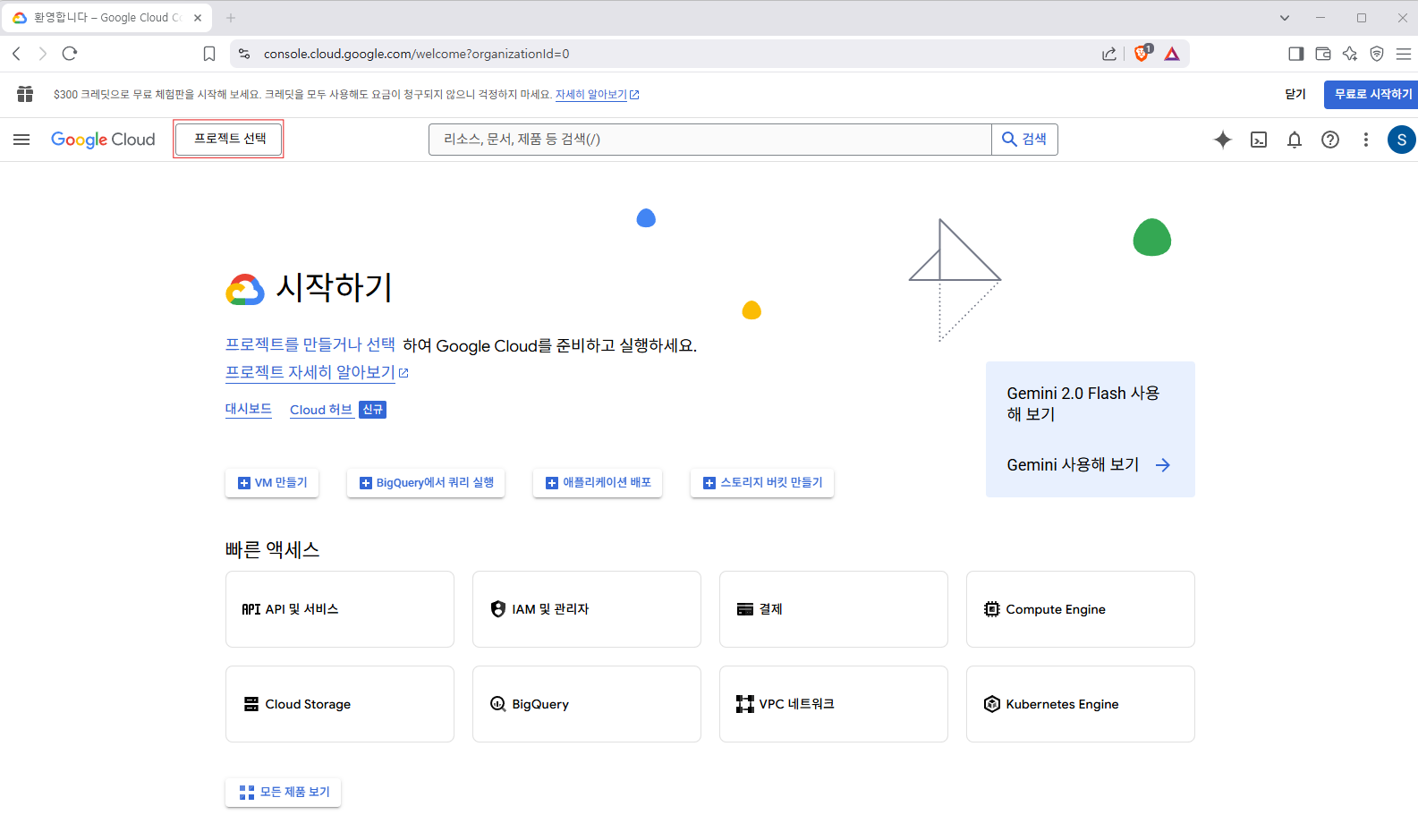
Task: Reload the console page
Action: pos(70,54)
